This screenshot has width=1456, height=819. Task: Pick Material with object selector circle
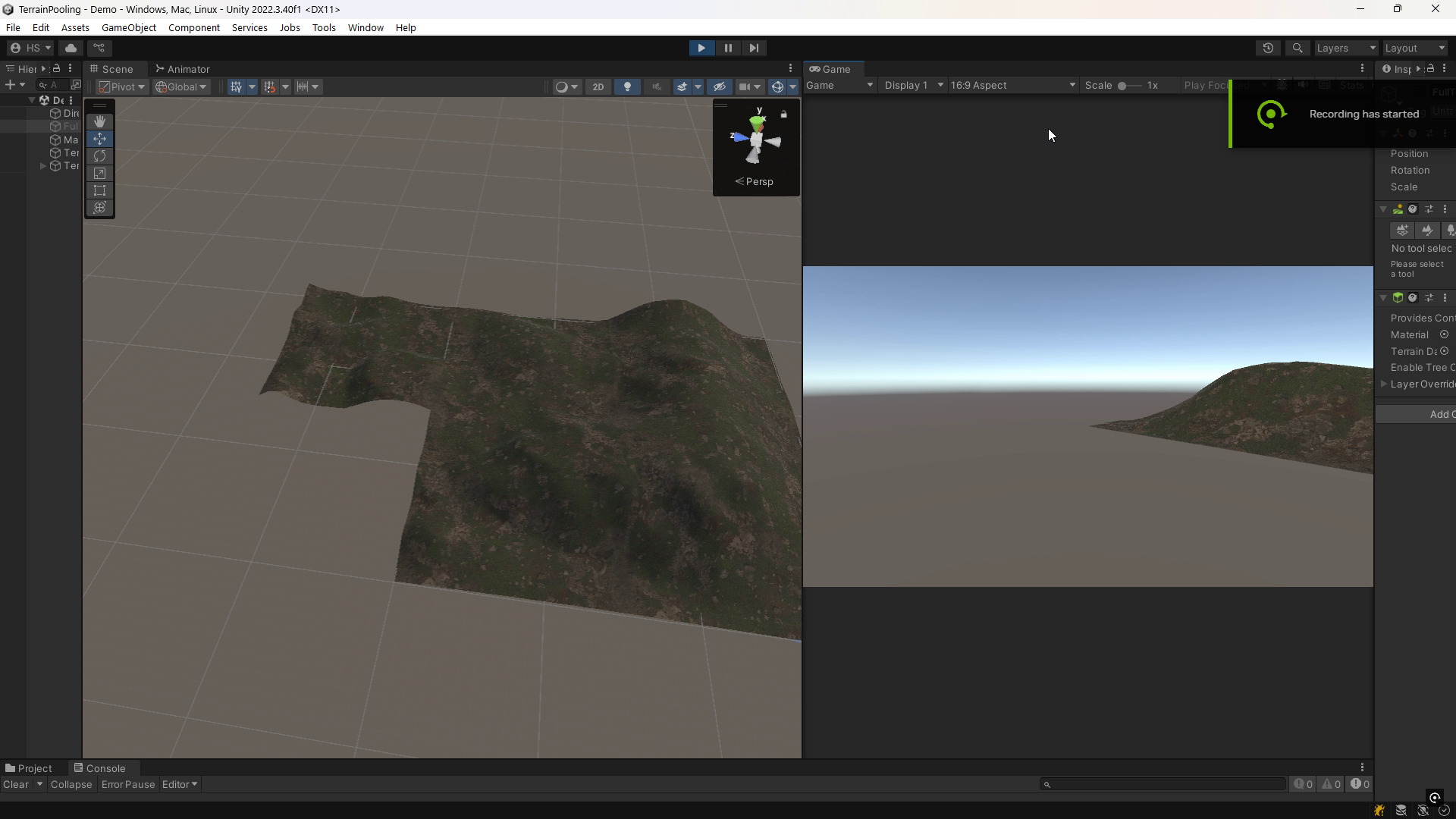pos(1444,334)
